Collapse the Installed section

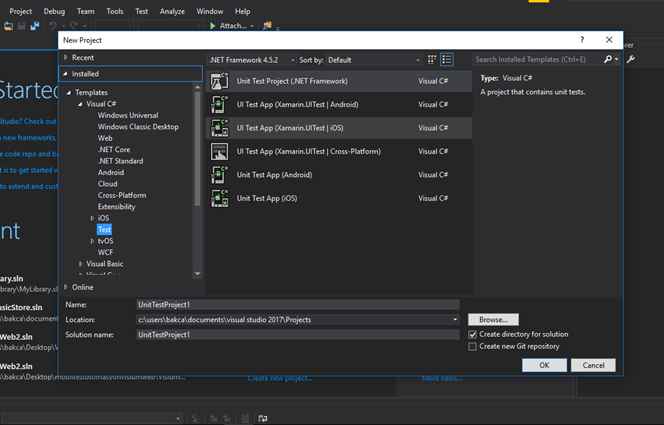tap(65, 74)
